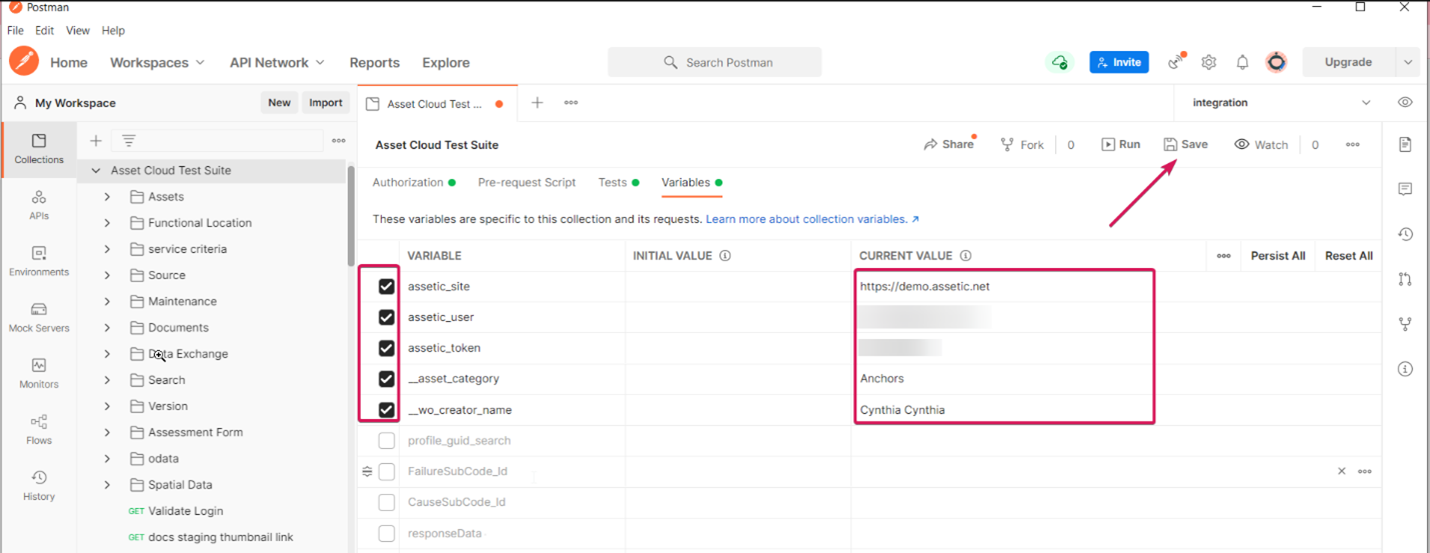1430x553 pixels.
Task: Uncheck the assetic_site variable
Action: point(386,287)
